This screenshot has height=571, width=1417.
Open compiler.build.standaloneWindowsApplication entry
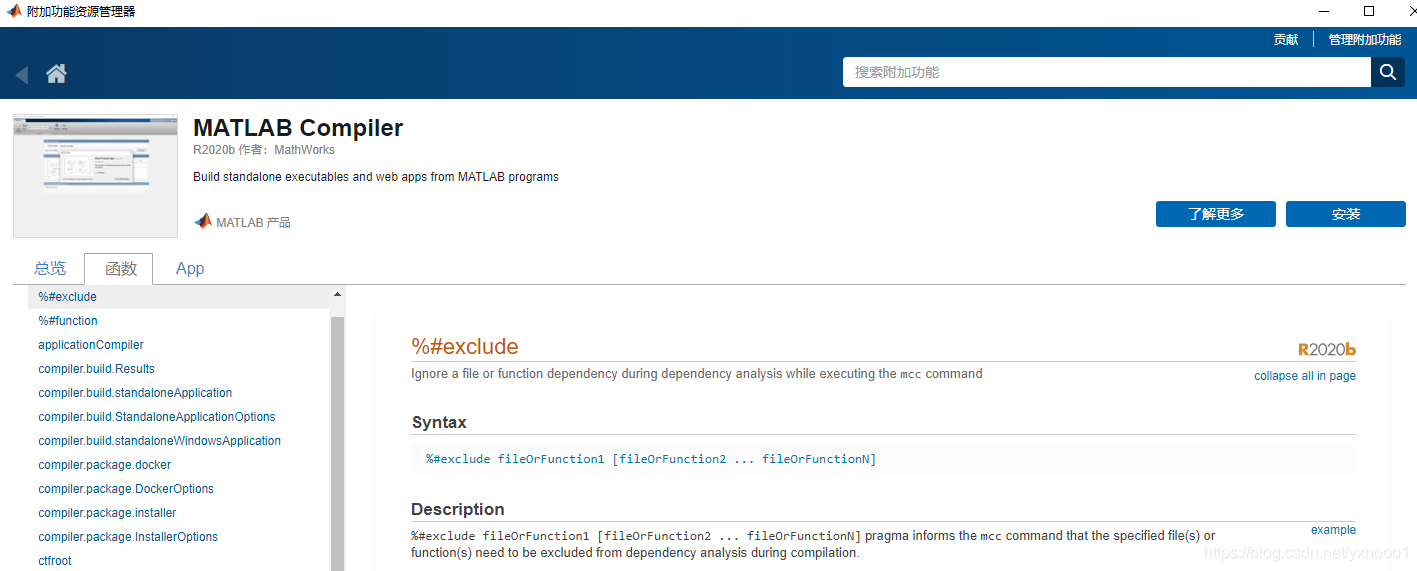click(160, 441)
